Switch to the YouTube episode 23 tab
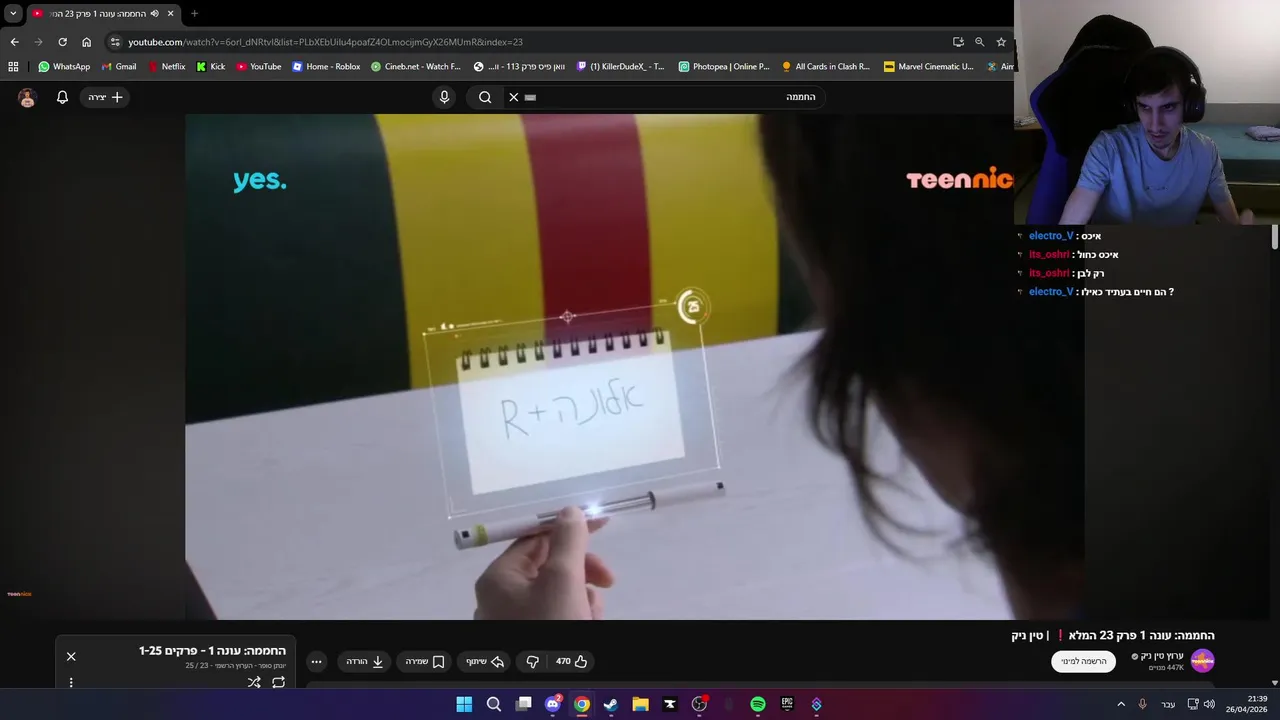Screen dimensions: 1280x720 [102, 14]
